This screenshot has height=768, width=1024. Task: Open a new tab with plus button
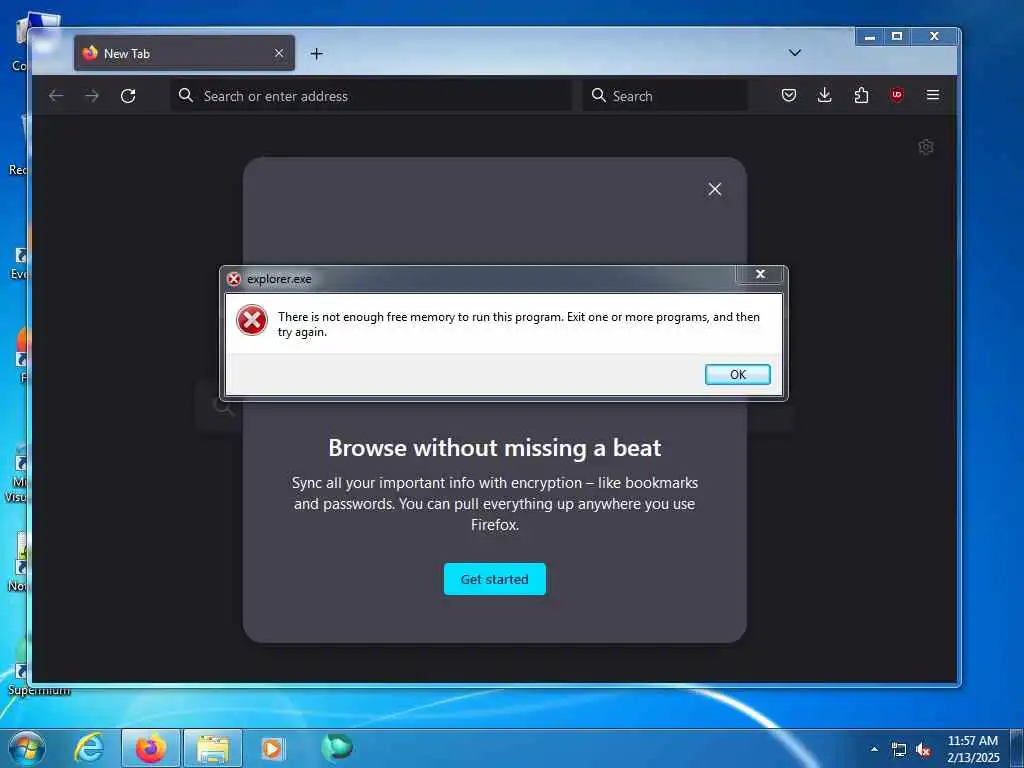point(317,54)
